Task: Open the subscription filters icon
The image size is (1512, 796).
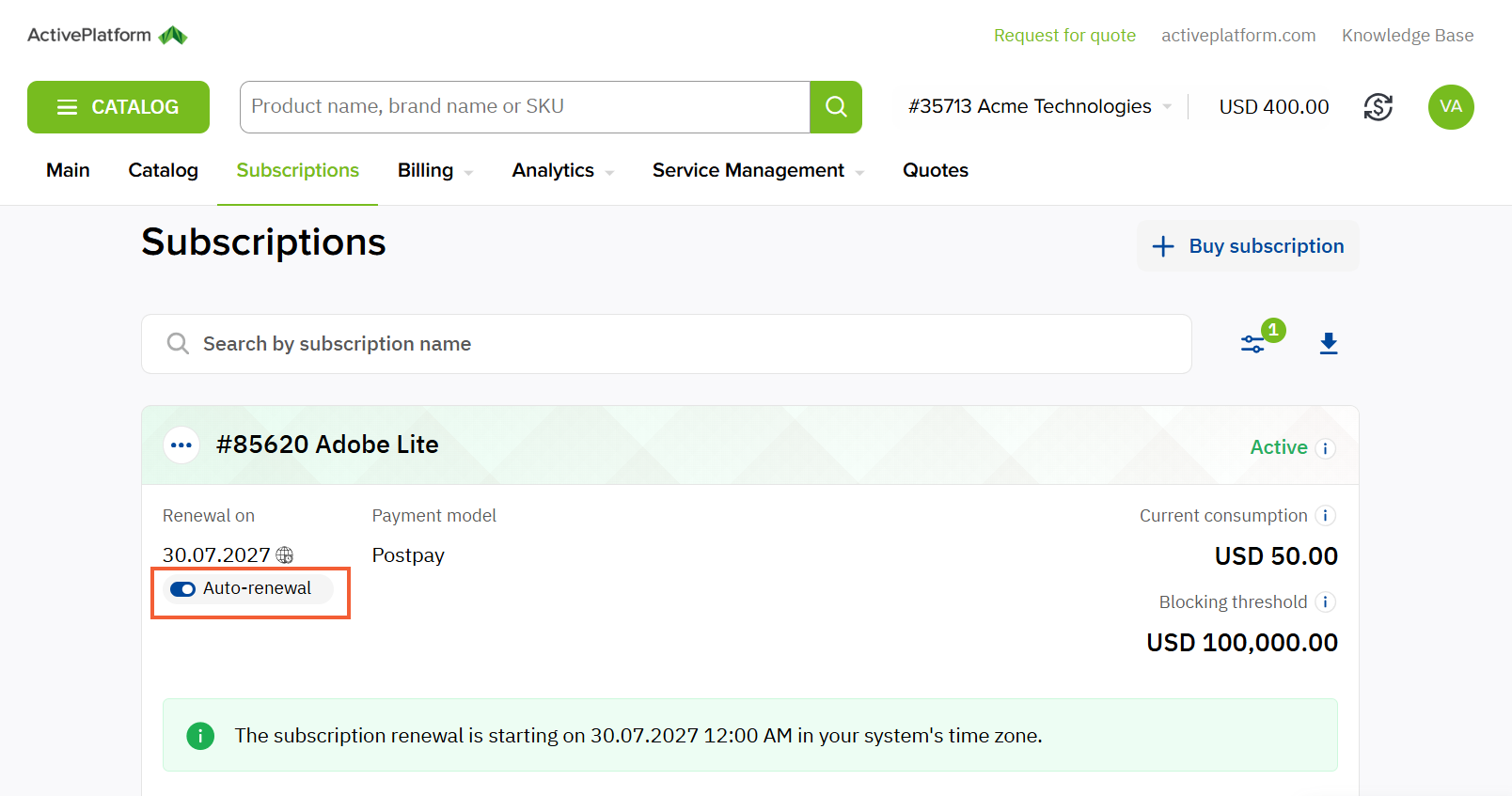Action: click(x=1252, y=344)
